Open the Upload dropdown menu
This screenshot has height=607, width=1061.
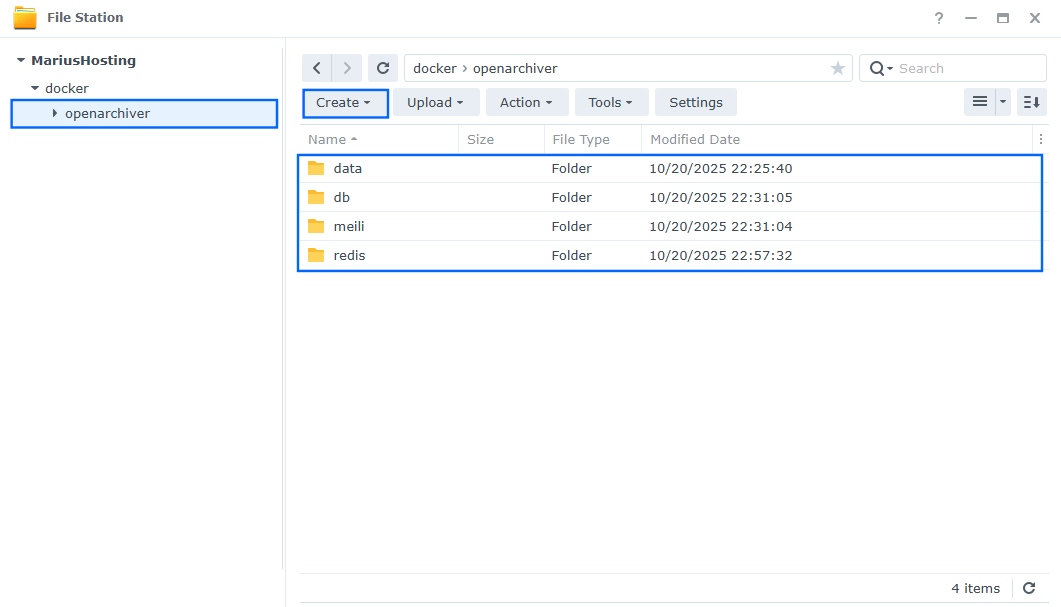click(435, 102)
